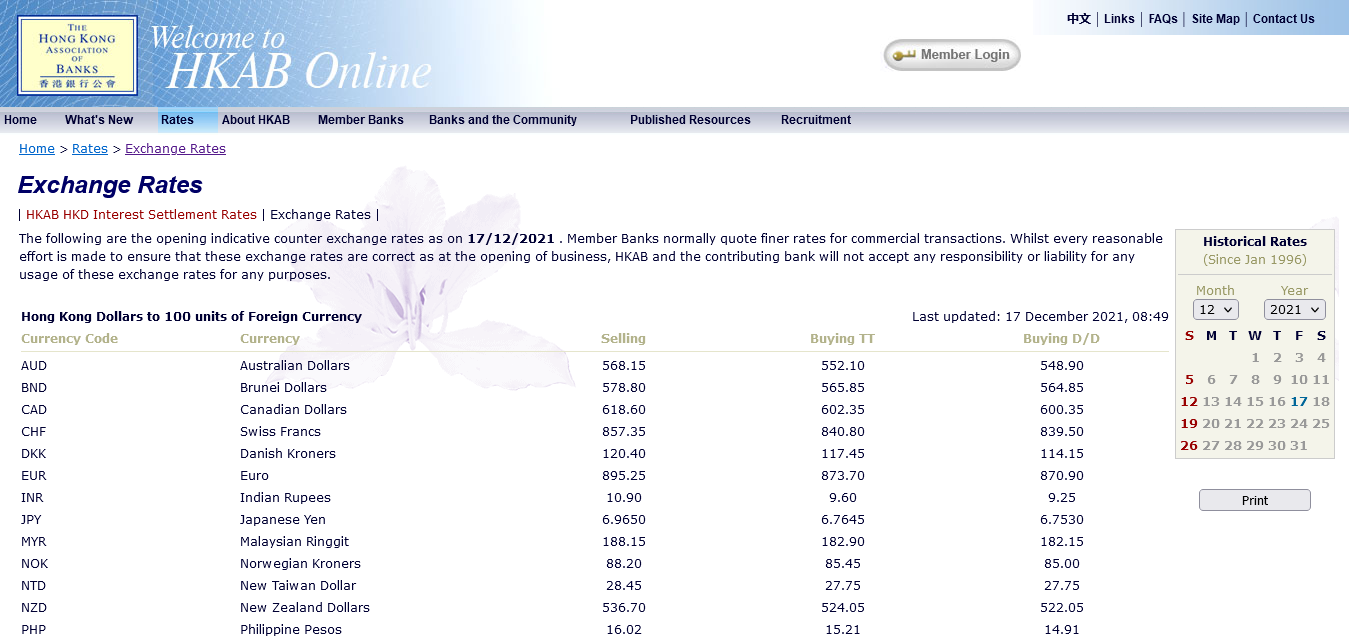Image resolution: width=1366 pixels, height=643 pixels.
Task: Open HKAB HKD Interest Settlement Rates
Action: 141,215
